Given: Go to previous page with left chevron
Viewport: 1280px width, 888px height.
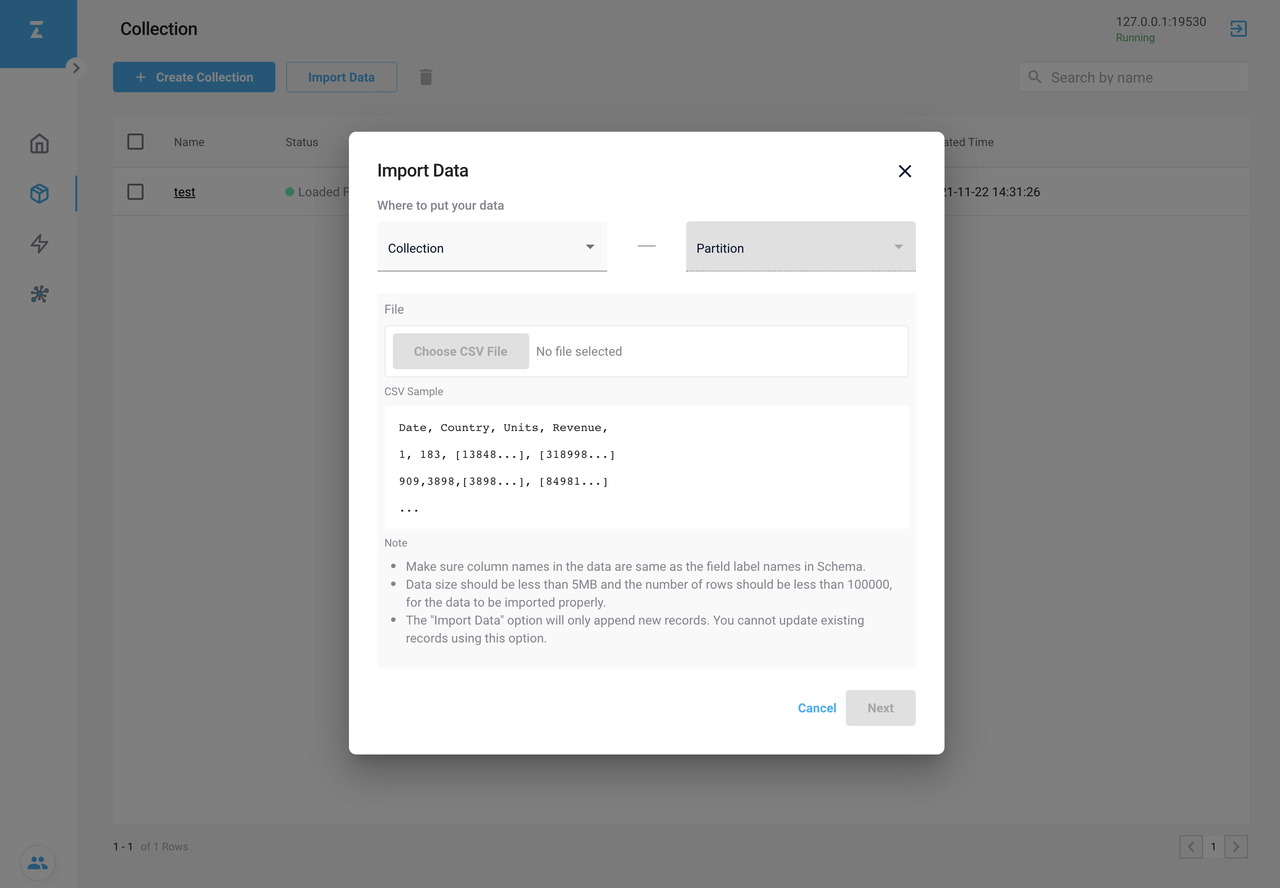Looking at the screenshot, I should (x=1191, y=847).
